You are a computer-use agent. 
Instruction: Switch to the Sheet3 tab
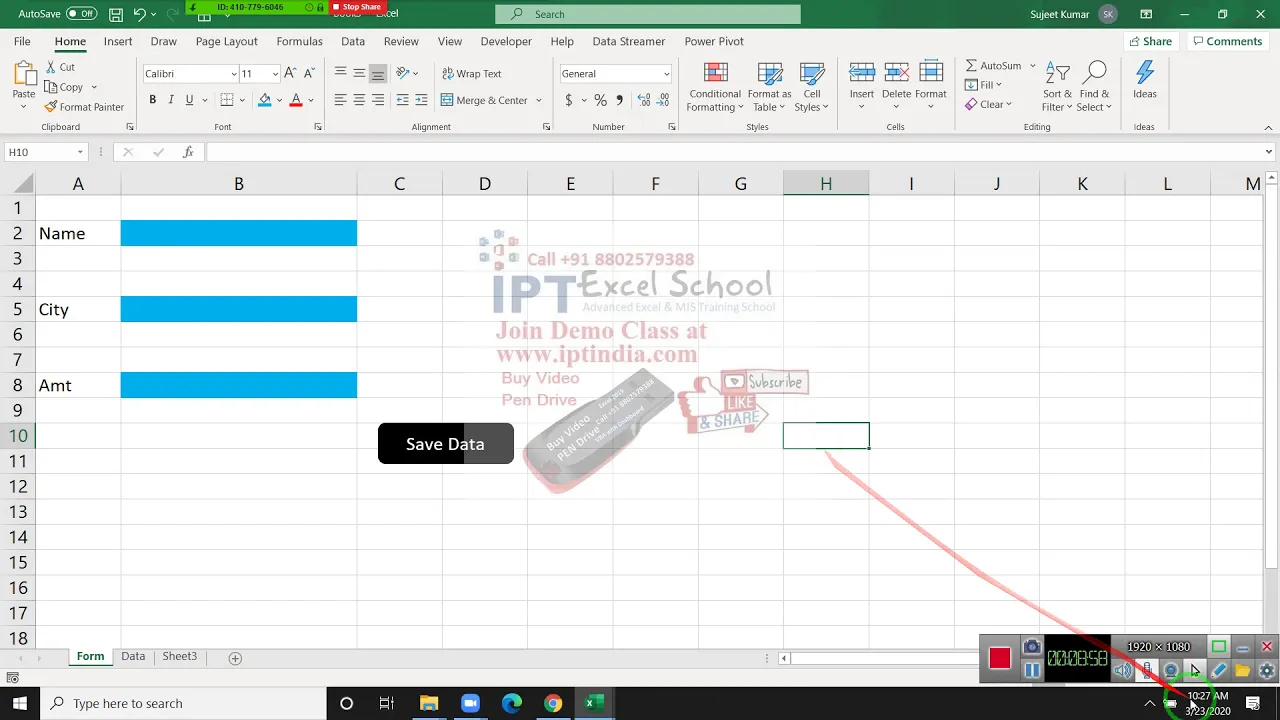click(180, 657)
